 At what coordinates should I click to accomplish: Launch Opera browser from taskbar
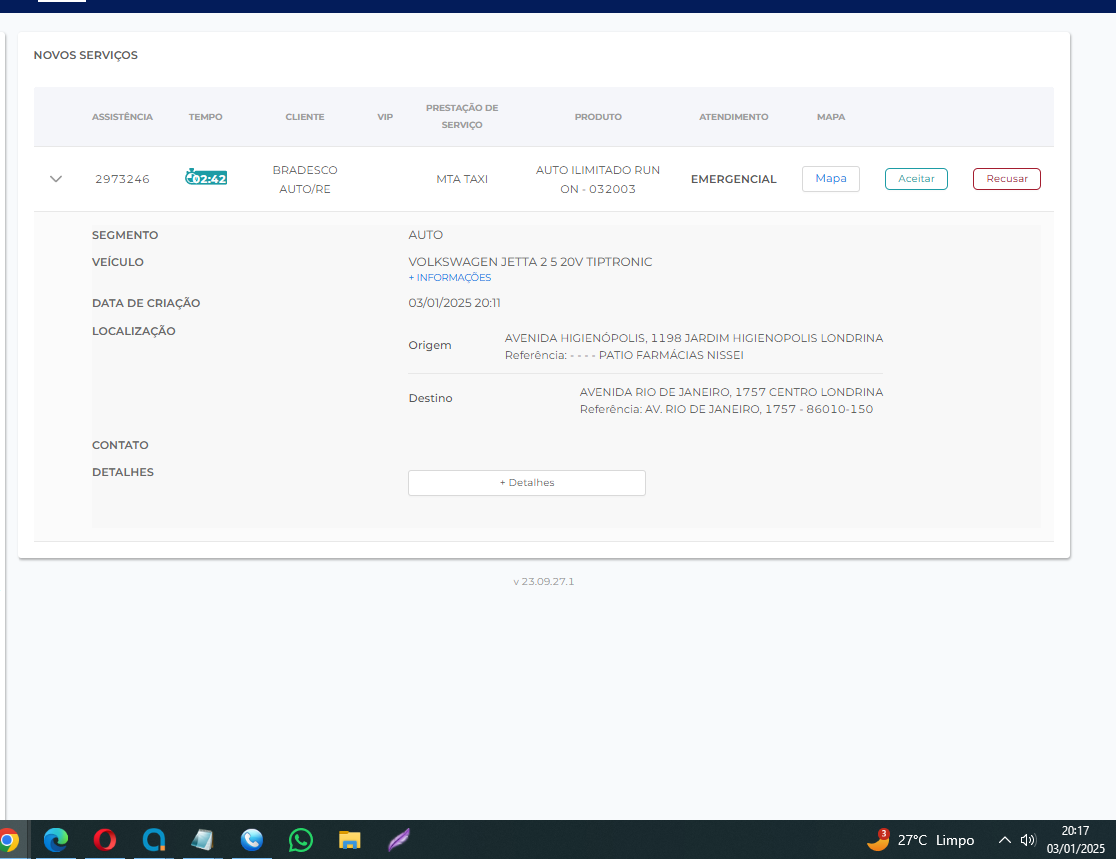(105, 840)
